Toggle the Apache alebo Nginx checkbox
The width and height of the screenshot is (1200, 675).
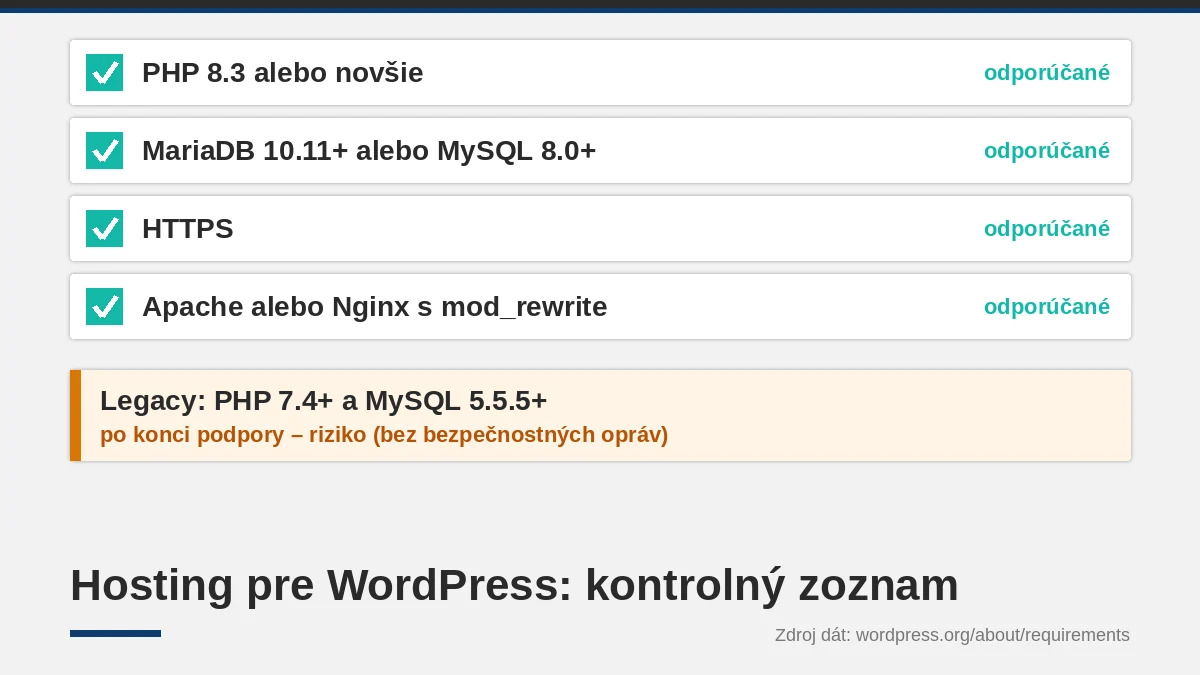[104, 307]
